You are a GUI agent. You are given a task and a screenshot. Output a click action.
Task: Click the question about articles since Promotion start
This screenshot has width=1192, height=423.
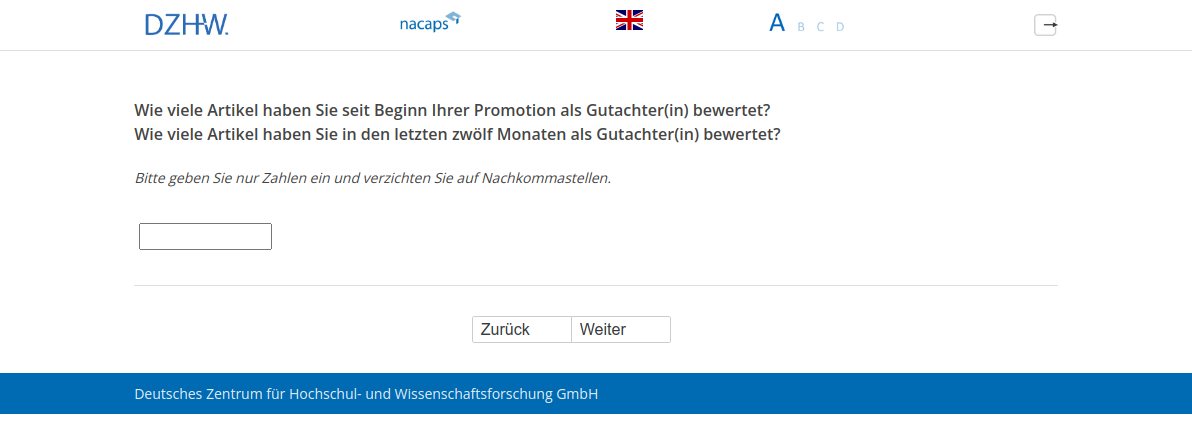point(452,110)
